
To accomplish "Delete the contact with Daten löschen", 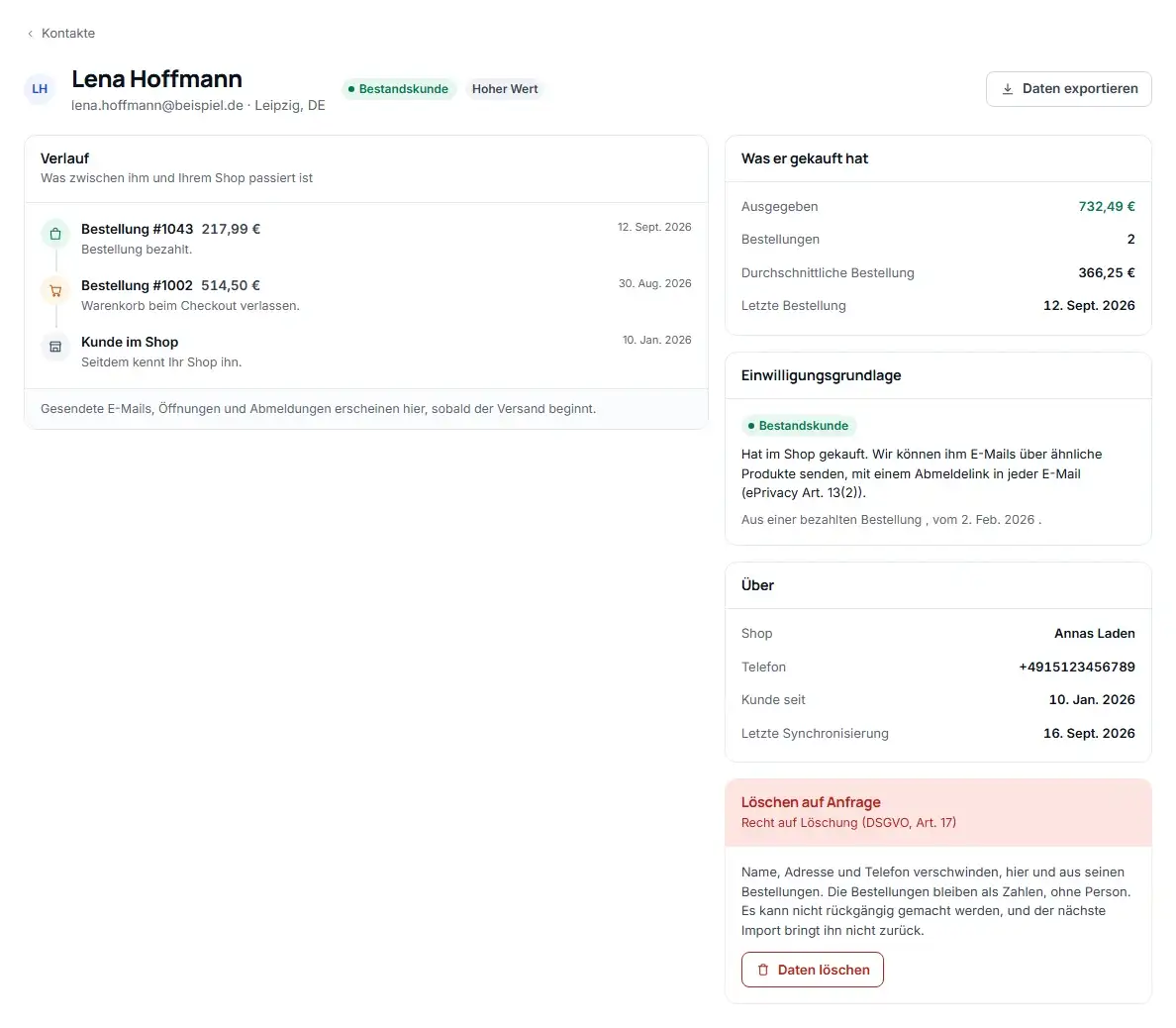I will click(813, 970).
